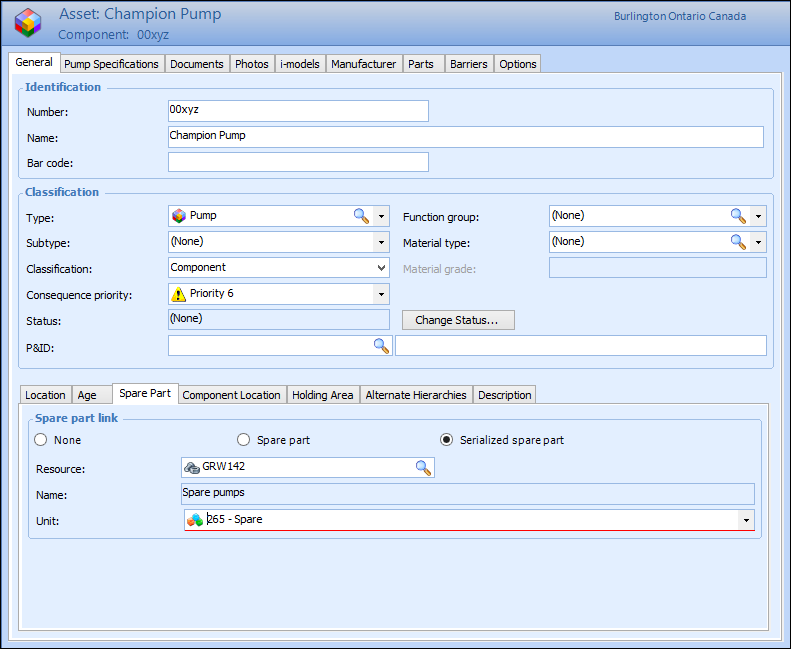Open the Holding Area tab
791x649 pixels.
click(x=322, y=395)
